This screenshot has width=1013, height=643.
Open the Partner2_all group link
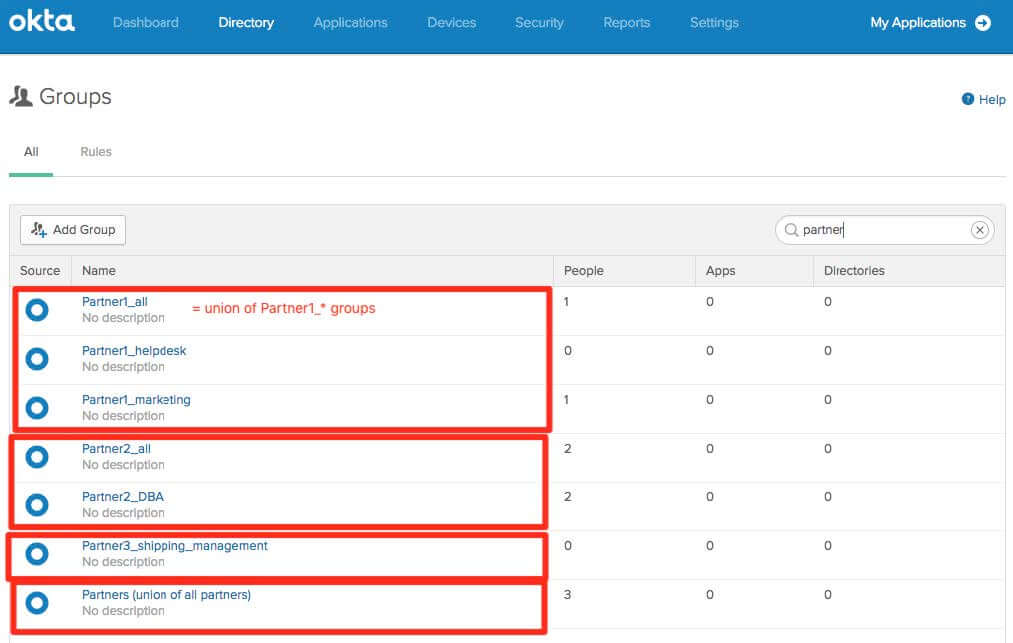(116, 449)
